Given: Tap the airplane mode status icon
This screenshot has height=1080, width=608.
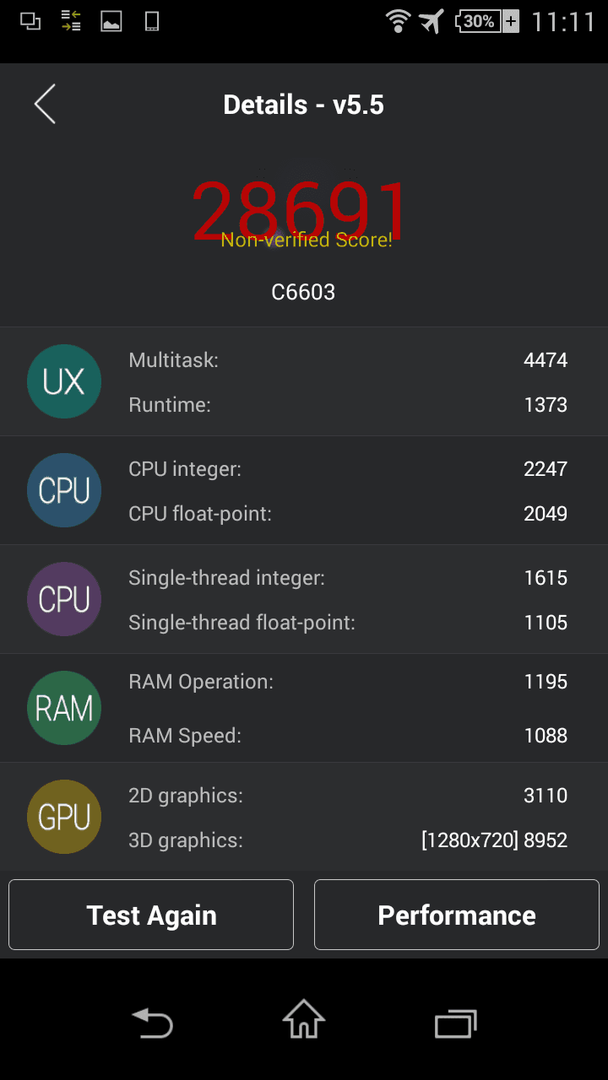Looking at the screenshot, I should click(x=431, y=21).
